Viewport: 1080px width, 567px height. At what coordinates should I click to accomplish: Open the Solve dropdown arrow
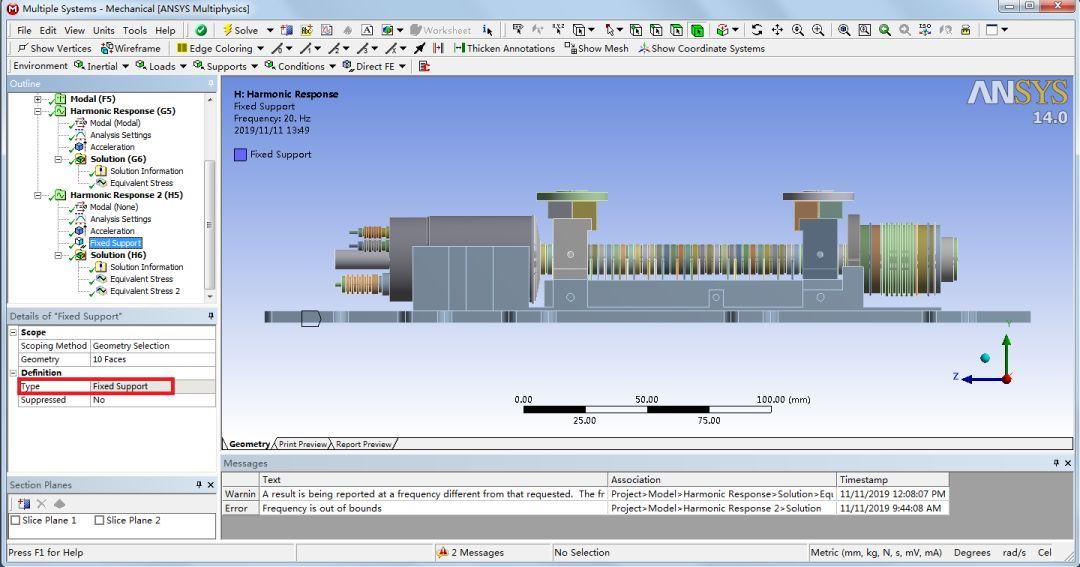tap(270, 30)
